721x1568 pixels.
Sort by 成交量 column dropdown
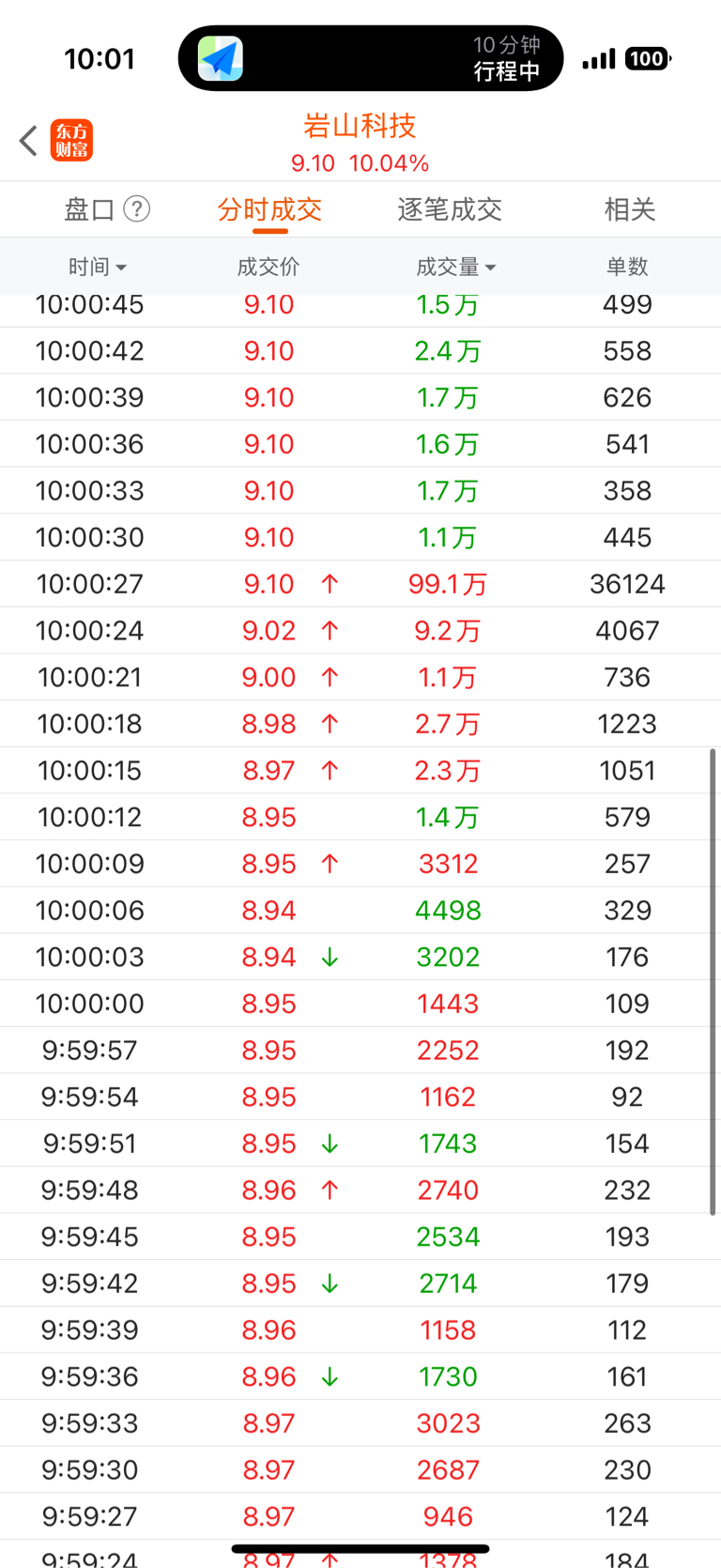click(x=455, y=267)
